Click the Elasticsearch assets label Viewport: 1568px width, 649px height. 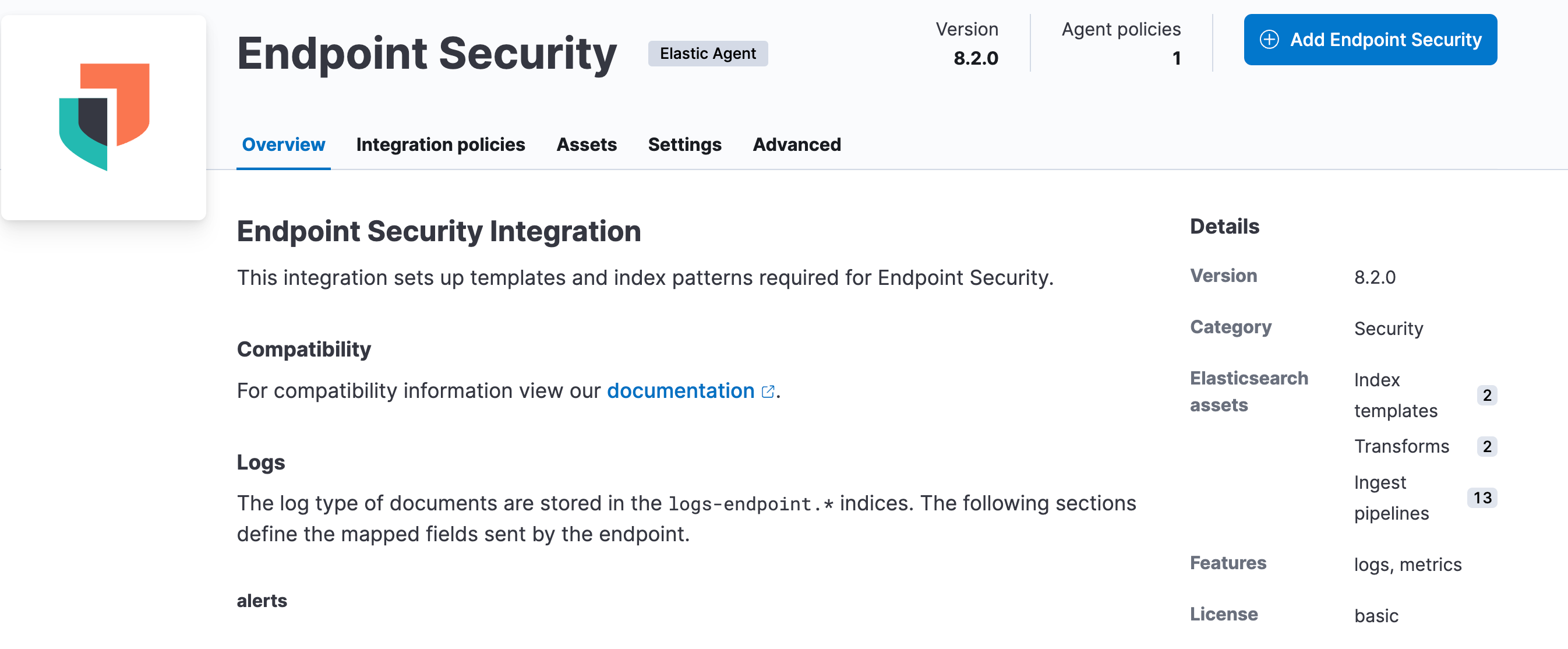click(x=1249, y=391)
